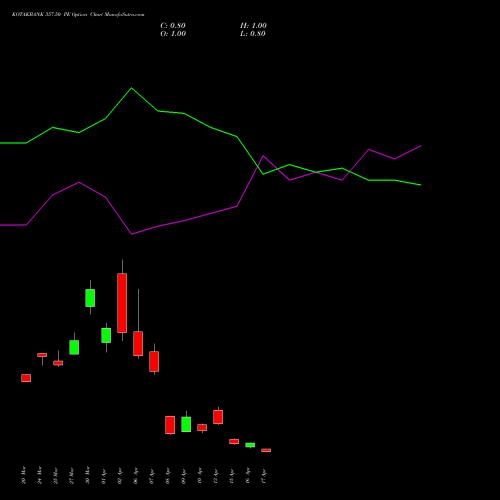Image resolution: width=500 pixels, height=500 pixels.
Task: Click the red candle above 07 Apr
Action: [x=154, y=361]
